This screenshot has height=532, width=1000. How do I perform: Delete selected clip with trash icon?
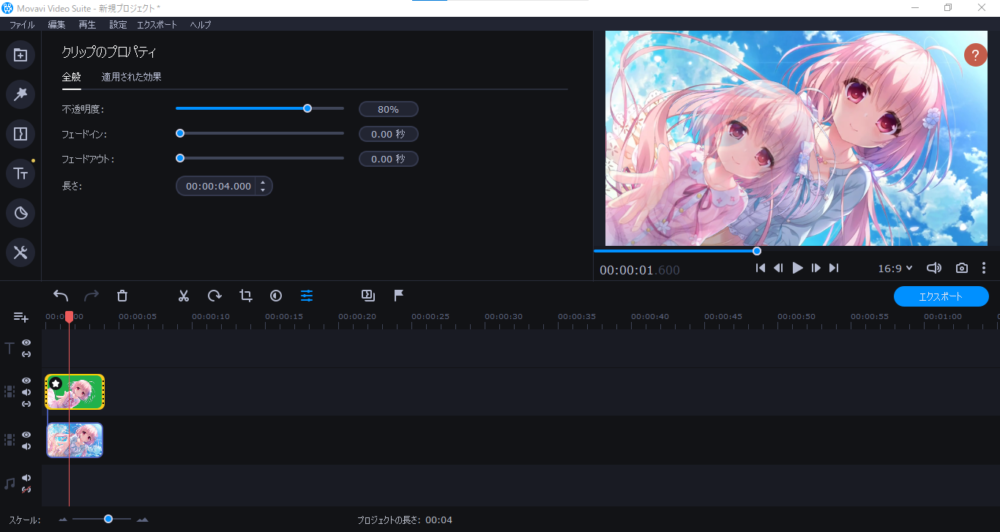tap(122, 295)
